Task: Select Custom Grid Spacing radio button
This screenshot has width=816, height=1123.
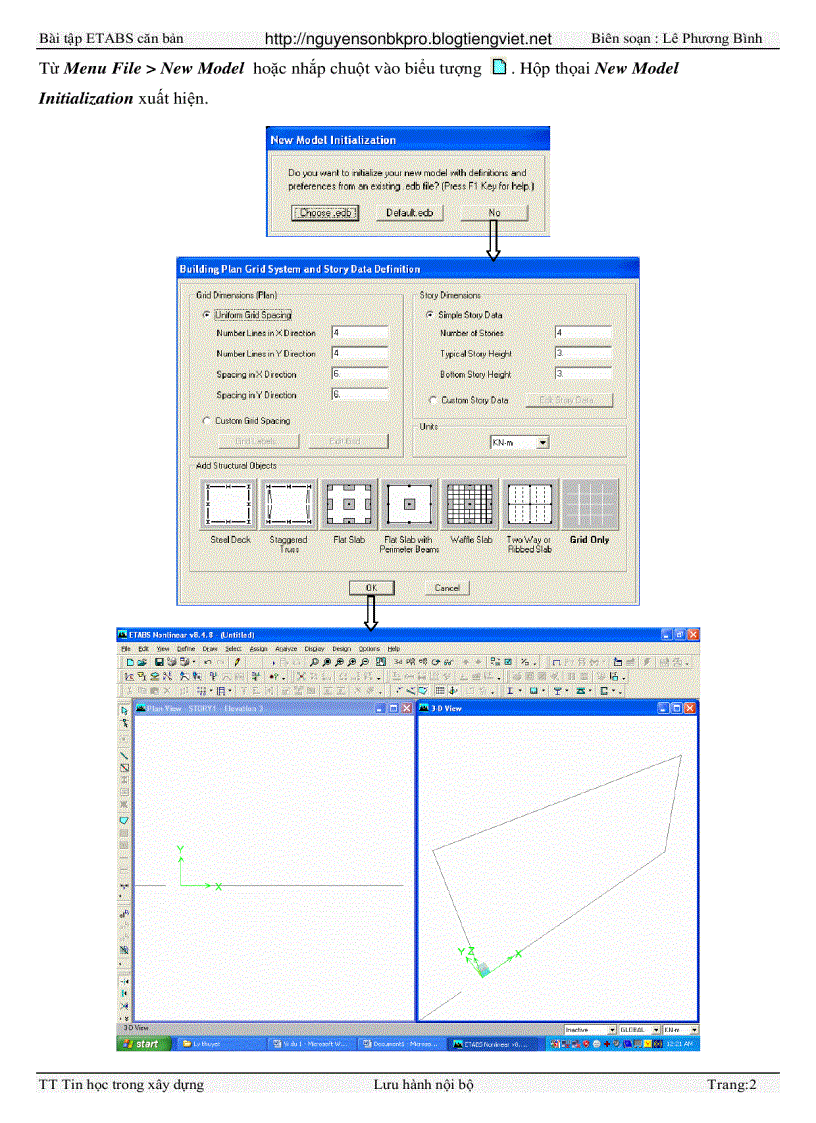Action: [x=207, y=421]
